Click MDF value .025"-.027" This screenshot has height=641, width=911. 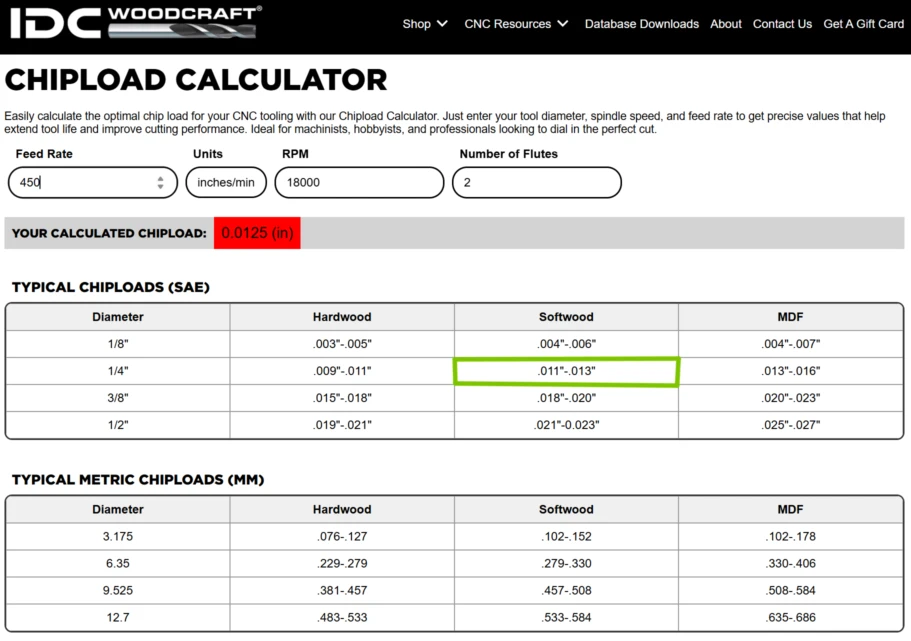(x=791, y=425)
